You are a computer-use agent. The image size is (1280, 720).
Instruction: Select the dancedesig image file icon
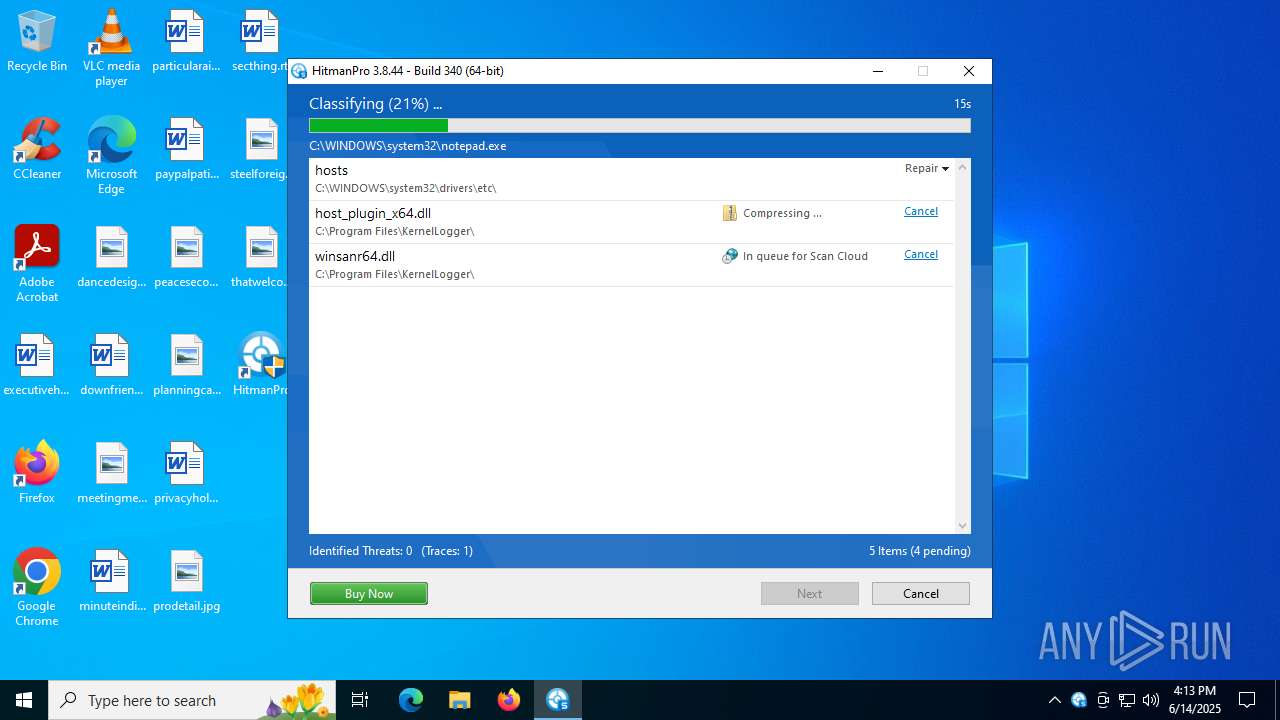[111, 257]
